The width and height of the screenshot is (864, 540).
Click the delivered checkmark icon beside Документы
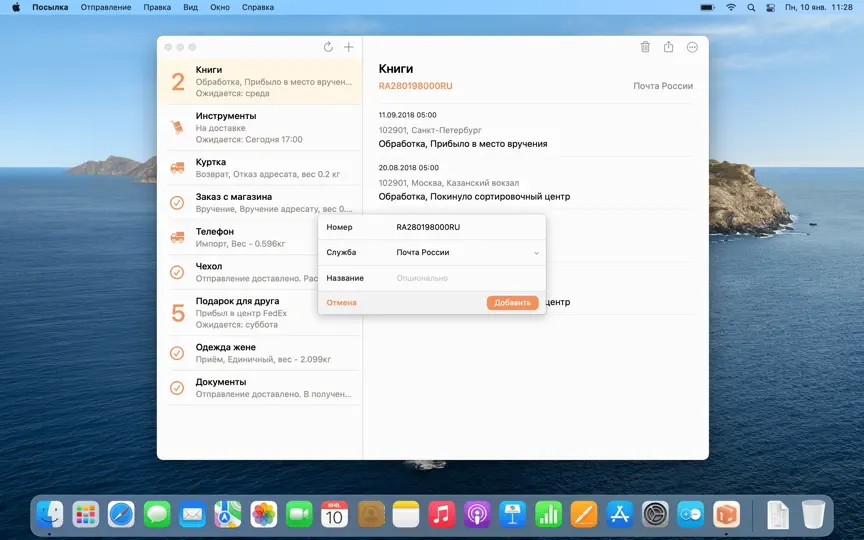[x=177, y=388]
